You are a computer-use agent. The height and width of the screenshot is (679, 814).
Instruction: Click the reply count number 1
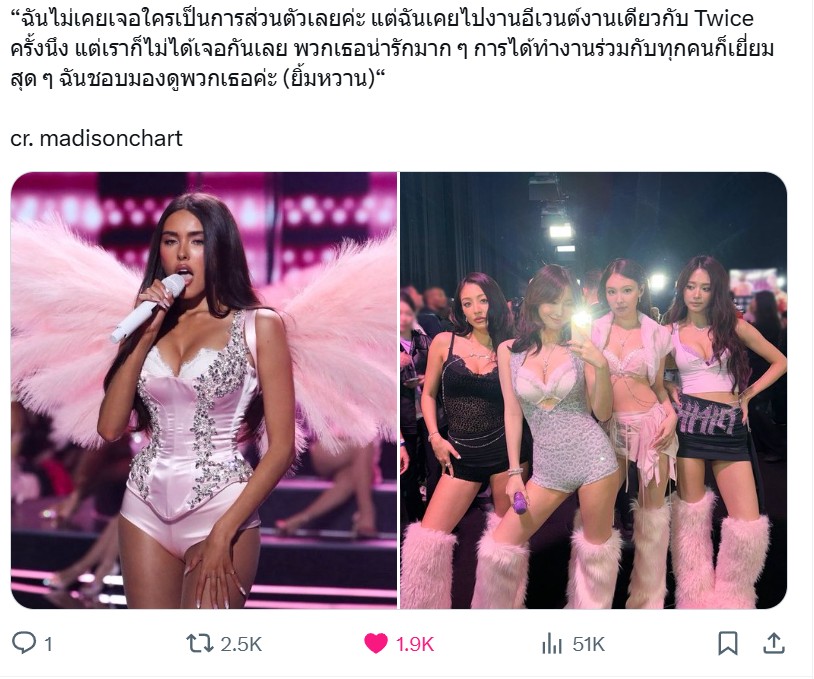(x=48, y=645)
